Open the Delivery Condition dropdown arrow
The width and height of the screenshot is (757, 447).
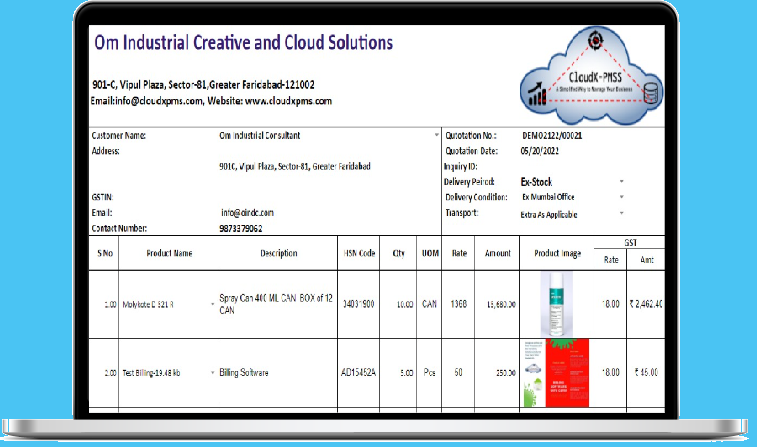pos(621,197)
